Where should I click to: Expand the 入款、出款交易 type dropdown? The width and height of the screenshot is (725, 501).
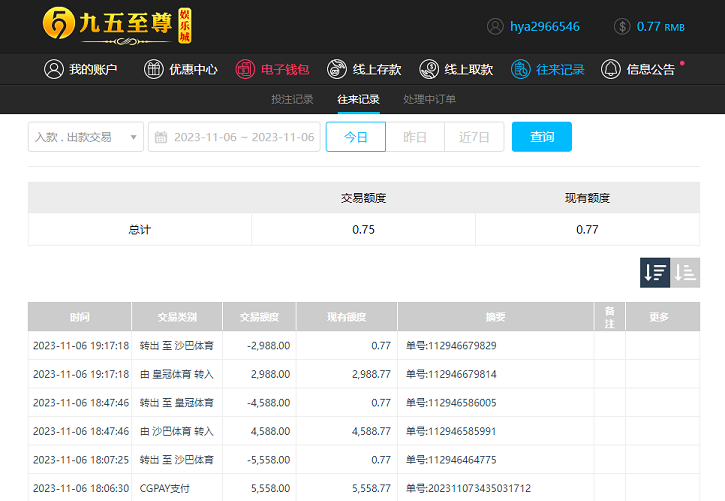[x=86, y=137]
